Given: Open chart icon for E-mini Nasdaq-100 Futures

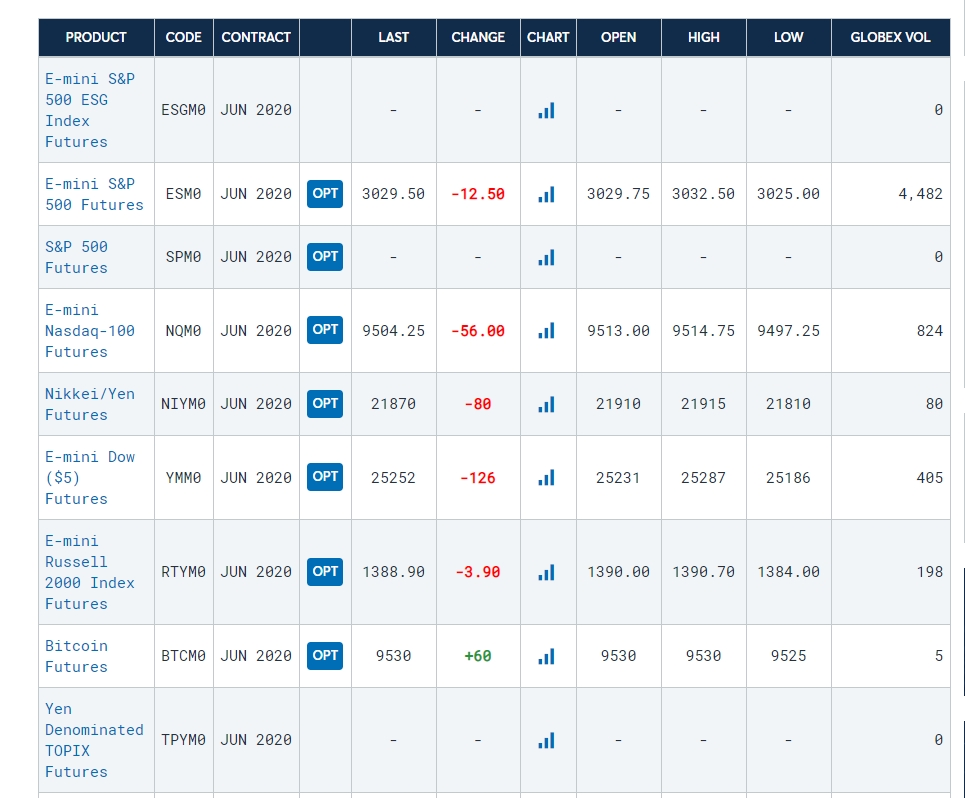Looking at the screenshot, I should (x=547, y=330).
